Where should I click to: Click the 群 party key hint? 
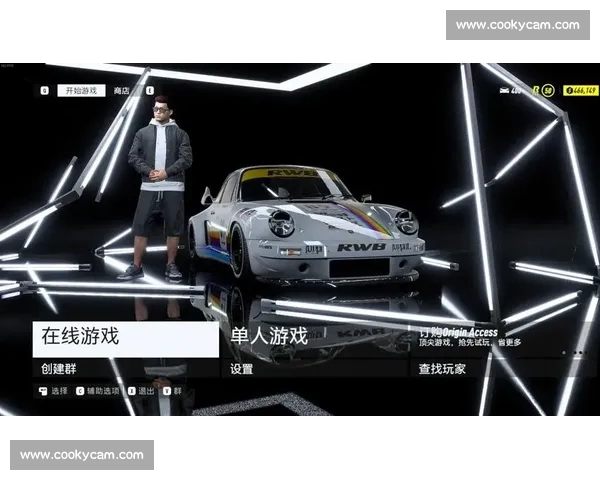coord(173,391)
